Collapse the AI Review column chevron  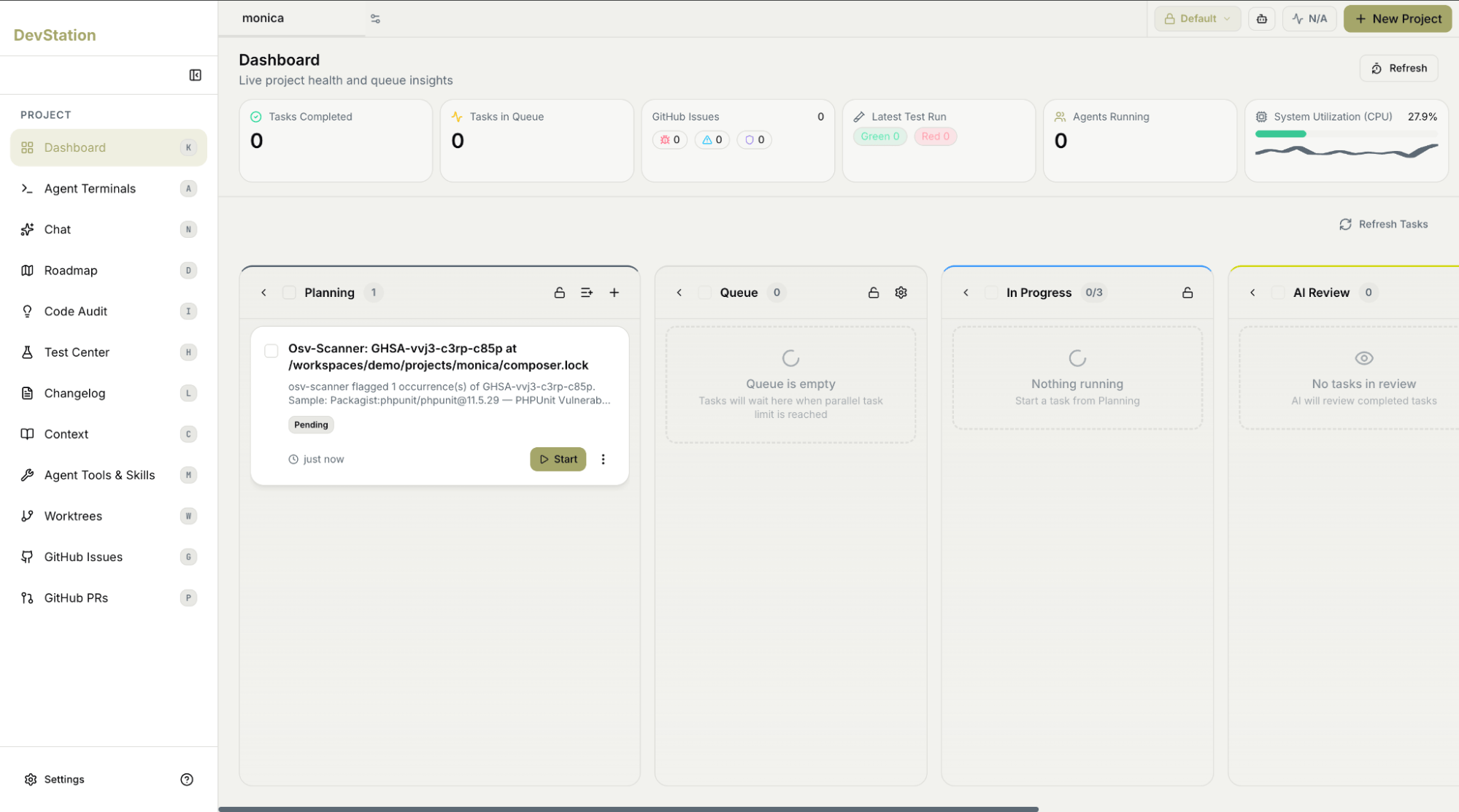[1252, 293]
